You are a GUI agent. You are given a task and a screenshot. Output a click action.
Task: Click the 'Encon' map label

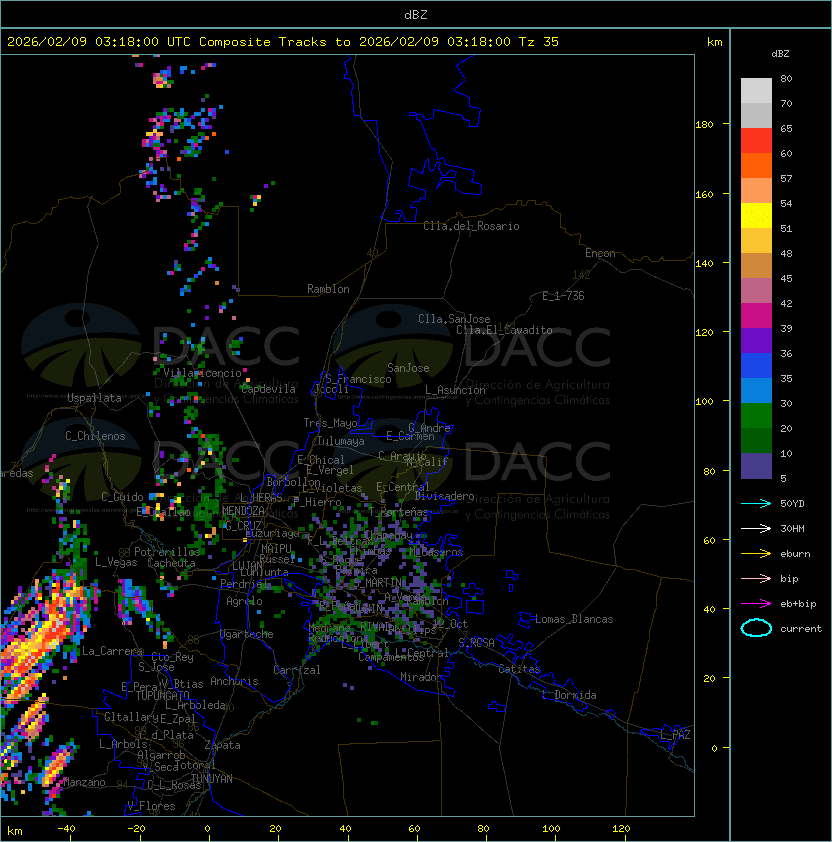pos(600,253)
